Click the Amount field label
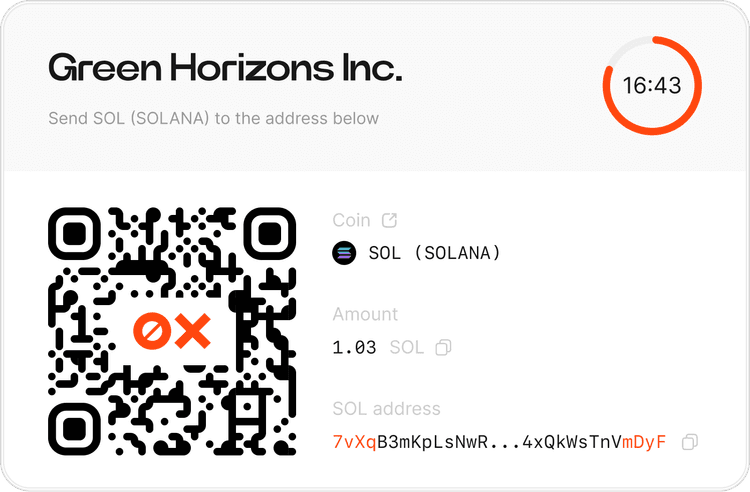 click(365, 314)
